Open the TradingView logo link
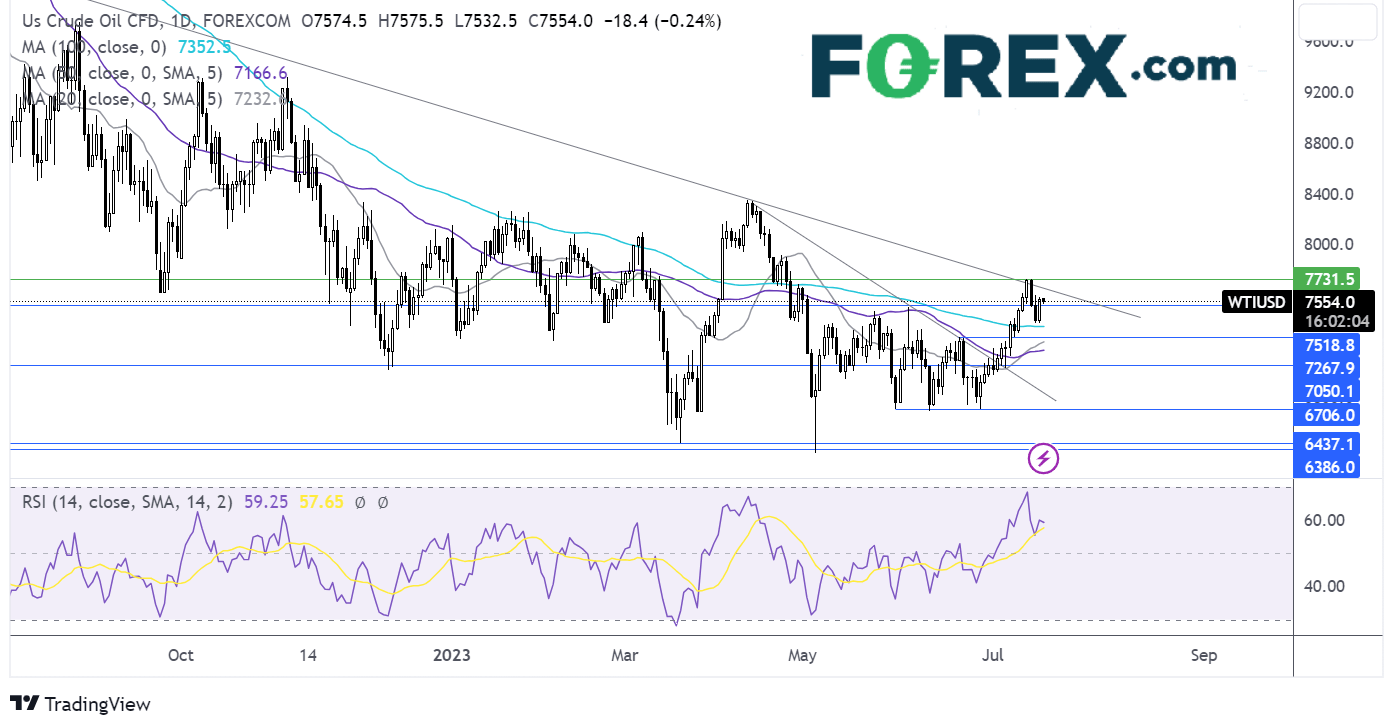This screenshot has width=1398, height=728. 80,704
